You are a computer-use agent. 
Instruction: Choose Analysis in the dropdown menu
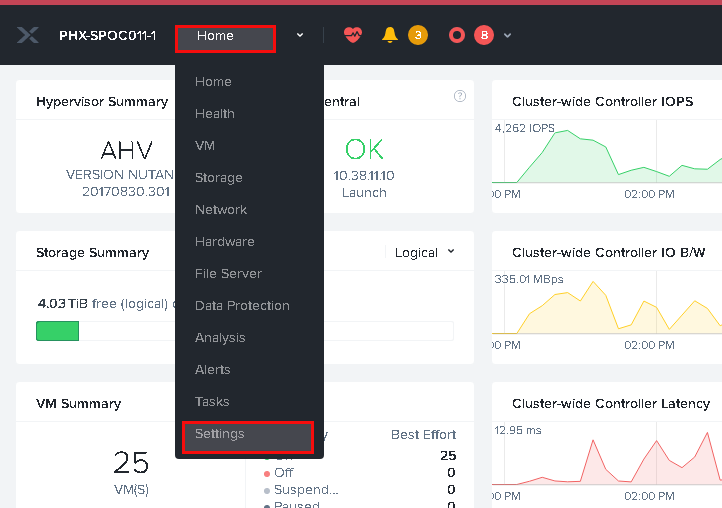[220, 338]
